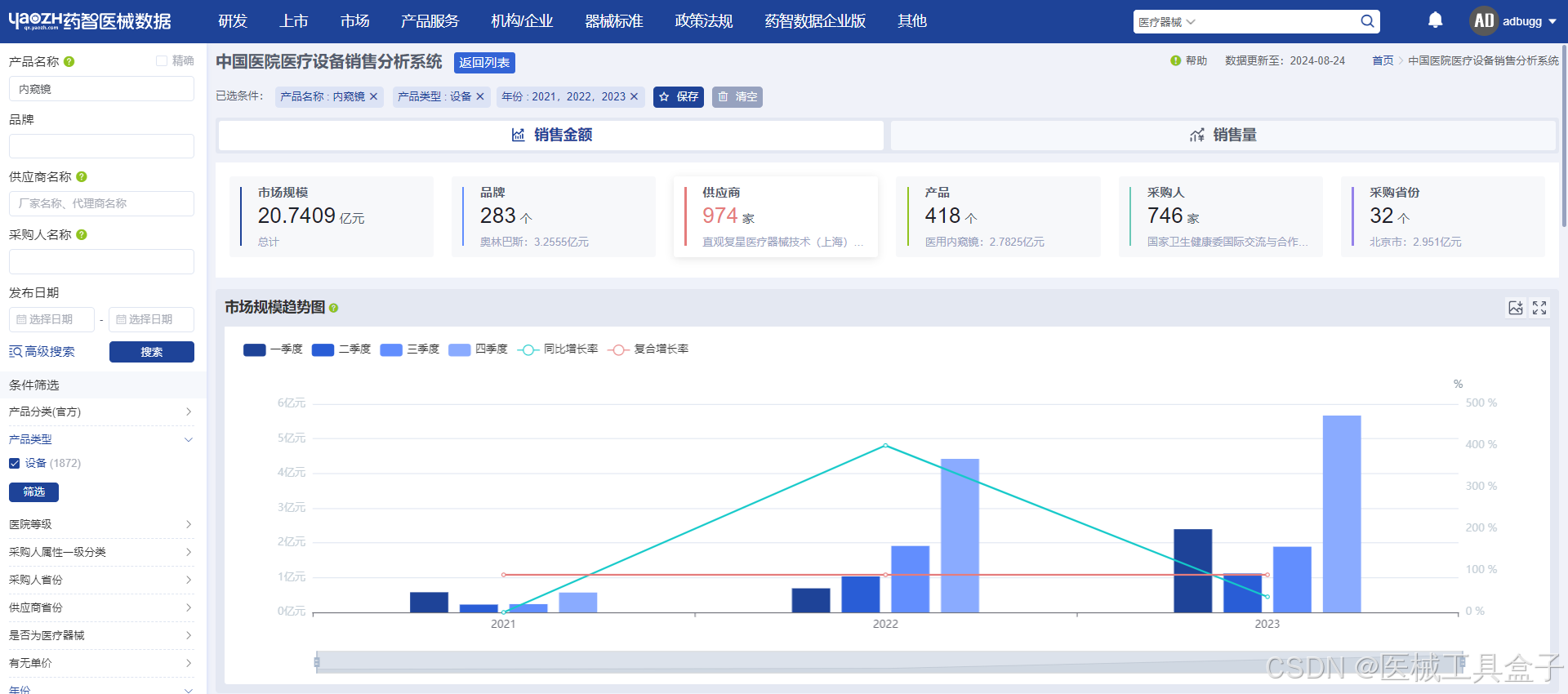This screenshot has width=1568, height=694.
Task: Click 返回列表 button
Action: coord(484,63)
